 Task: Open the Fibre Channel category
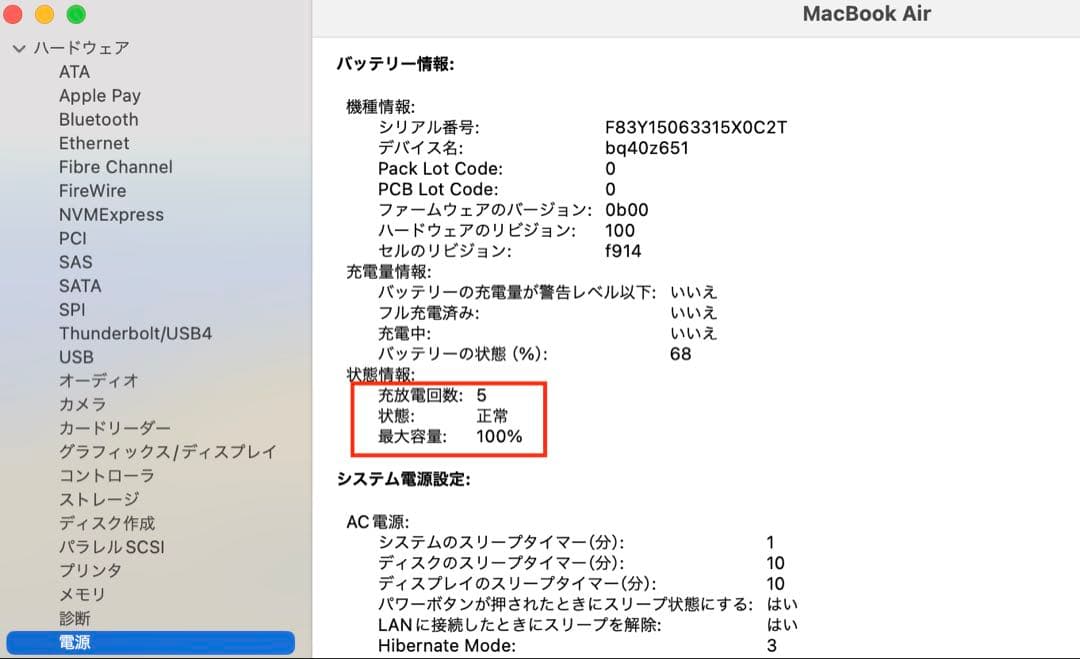pyautogui.click(x=114, y=167)
